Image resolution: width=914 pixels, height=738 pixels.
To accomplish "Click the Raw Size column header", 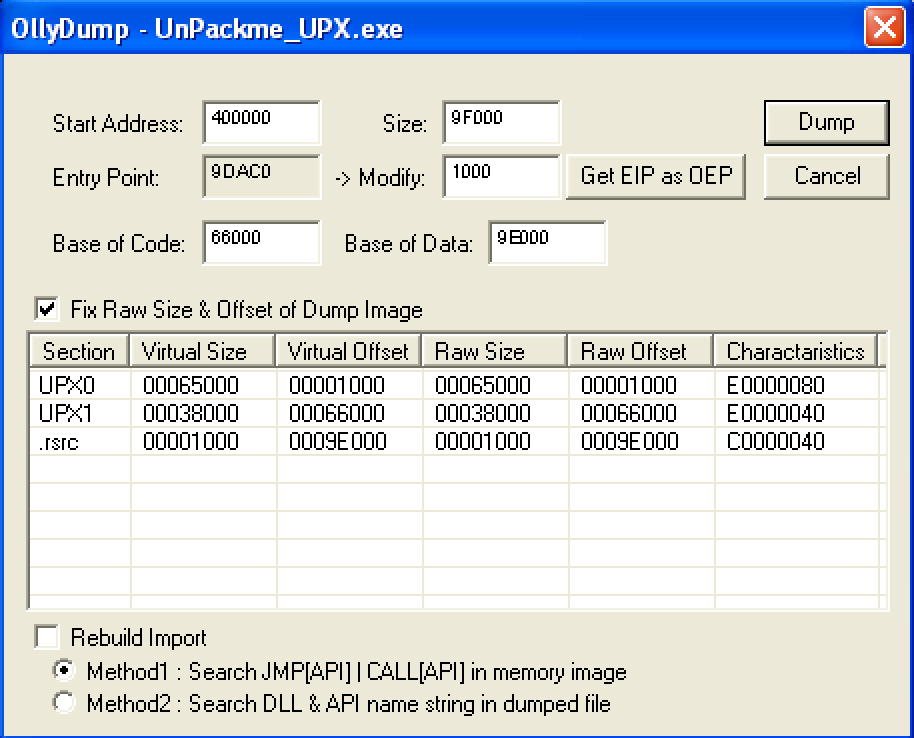I will pos(494,352).
